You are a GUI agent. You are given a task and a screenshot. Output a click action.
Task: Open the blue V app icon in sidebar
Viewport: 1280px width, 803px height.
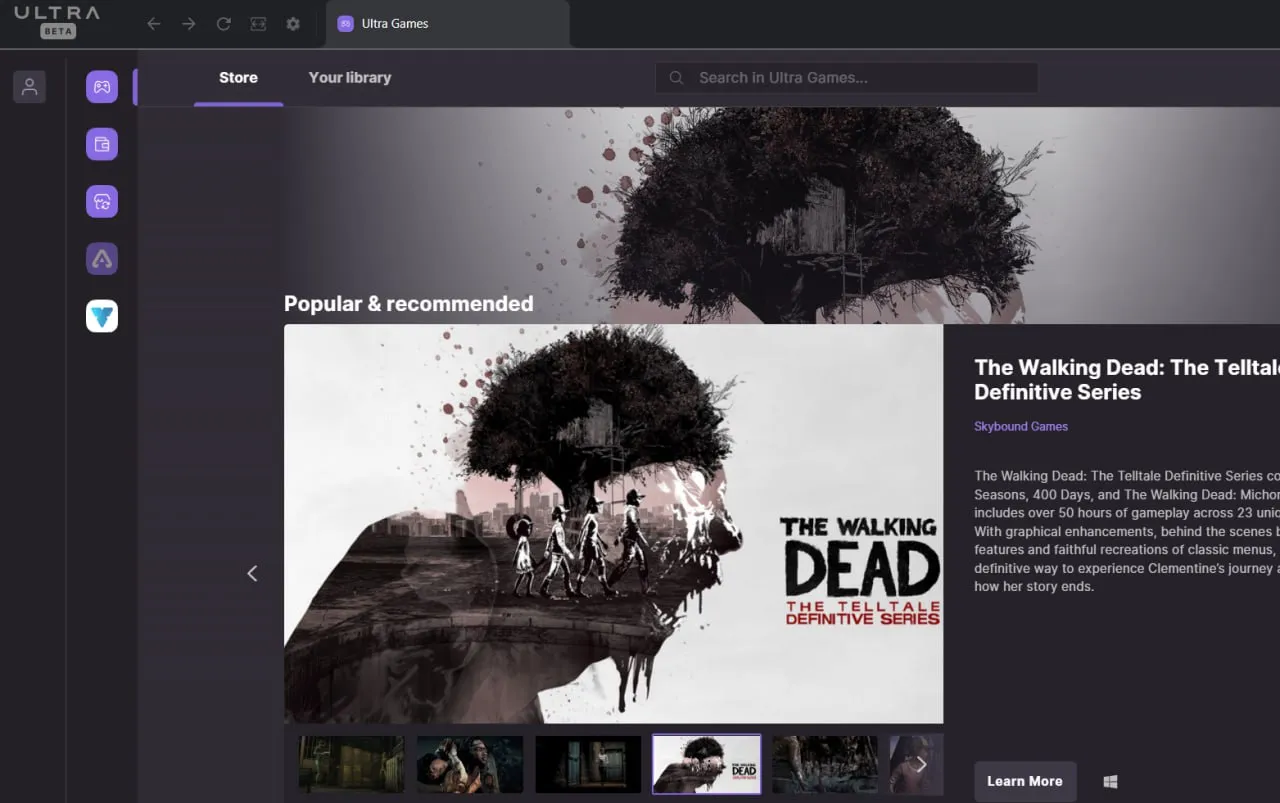[102, 316]
